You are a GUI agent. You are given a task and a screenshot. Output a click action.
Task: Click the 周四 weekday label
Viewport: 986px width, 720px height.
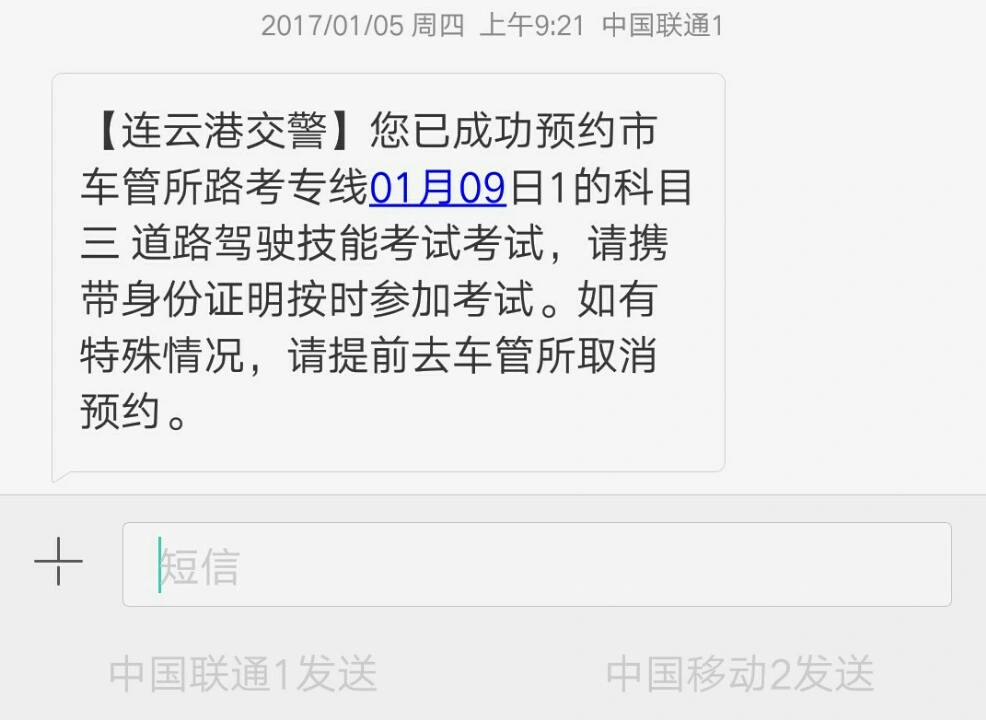[x=438, y=26]
